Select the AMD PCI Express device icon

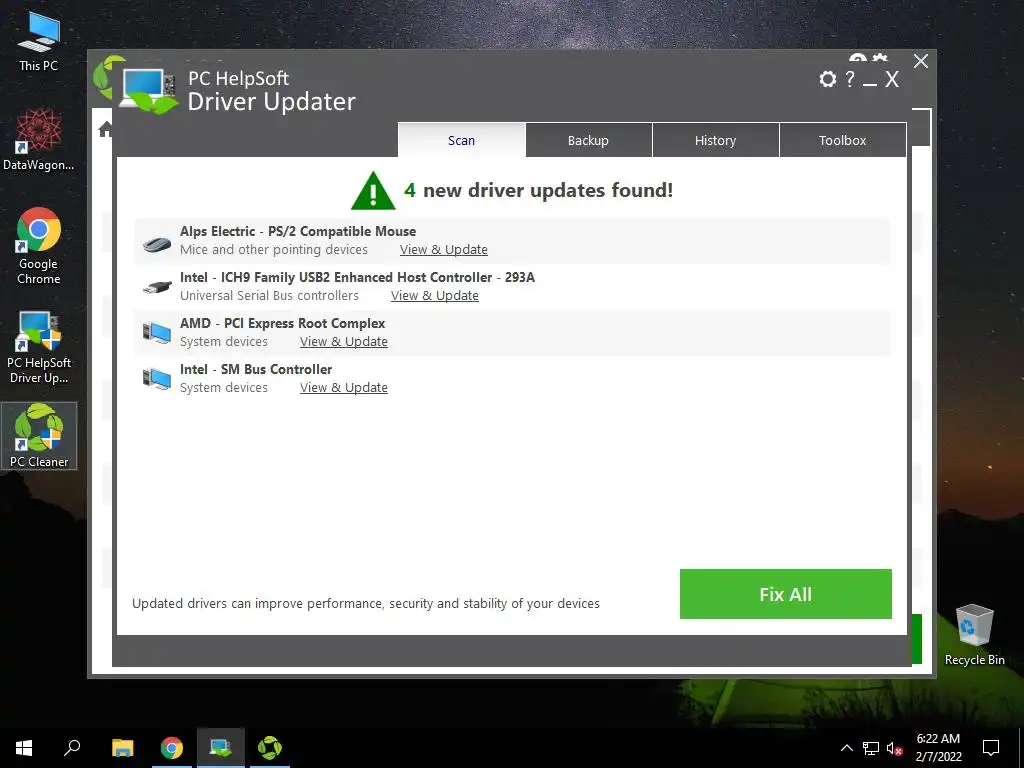[x=157, y=332]
